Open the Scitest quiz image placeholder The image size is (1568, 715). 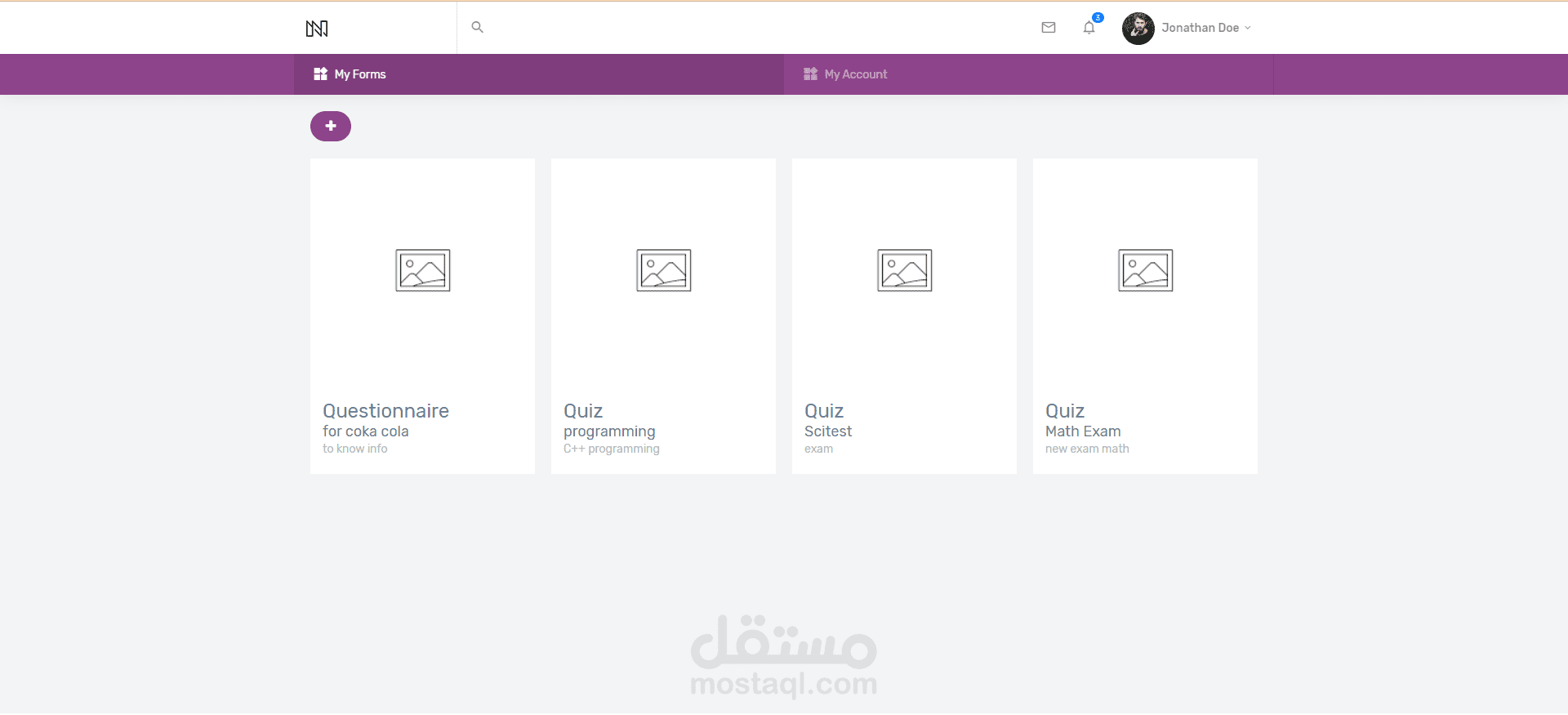905,270
